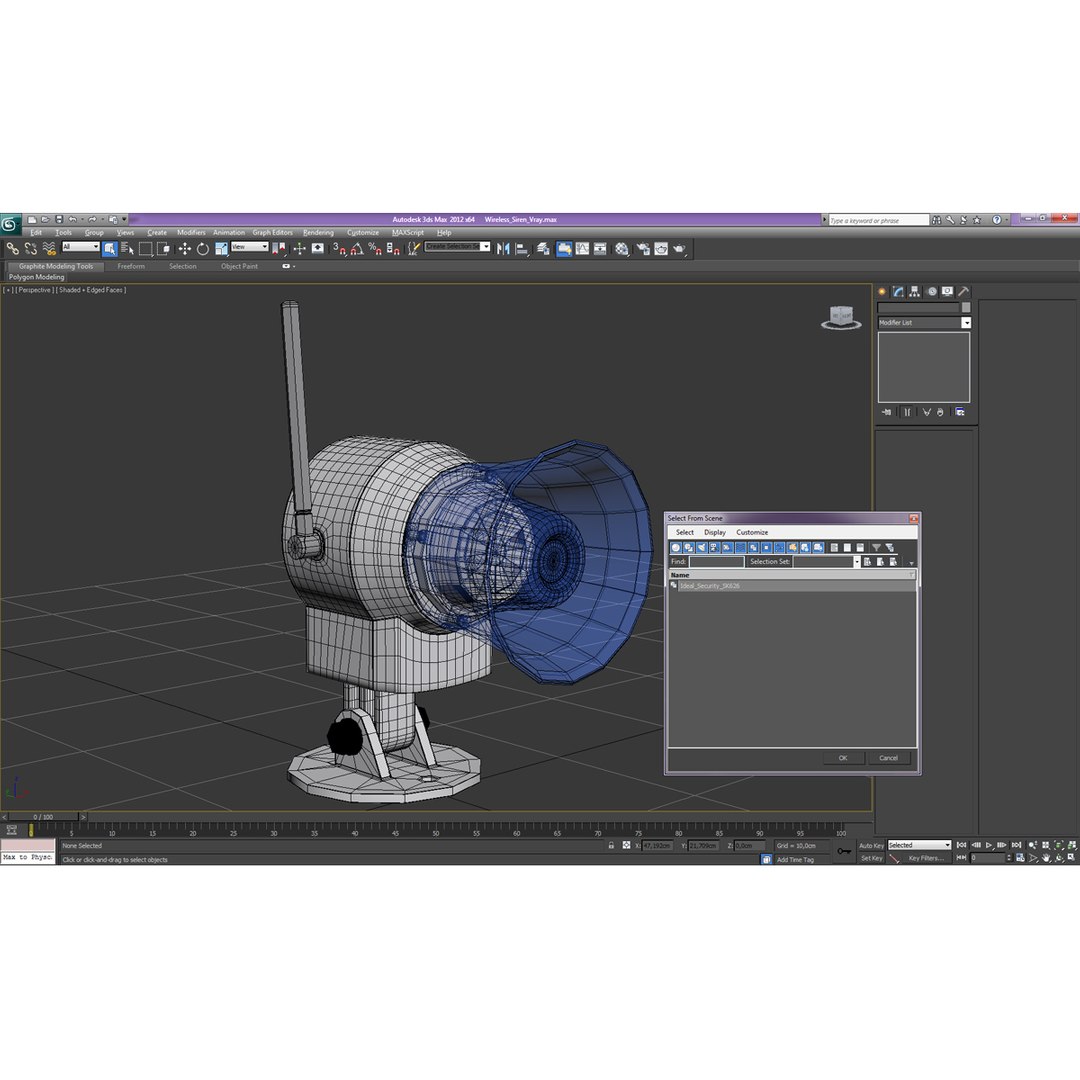Open the Hierarchy command panel tab
The height and width of the screenshot is (1080, 1080).
pos(915,291)
